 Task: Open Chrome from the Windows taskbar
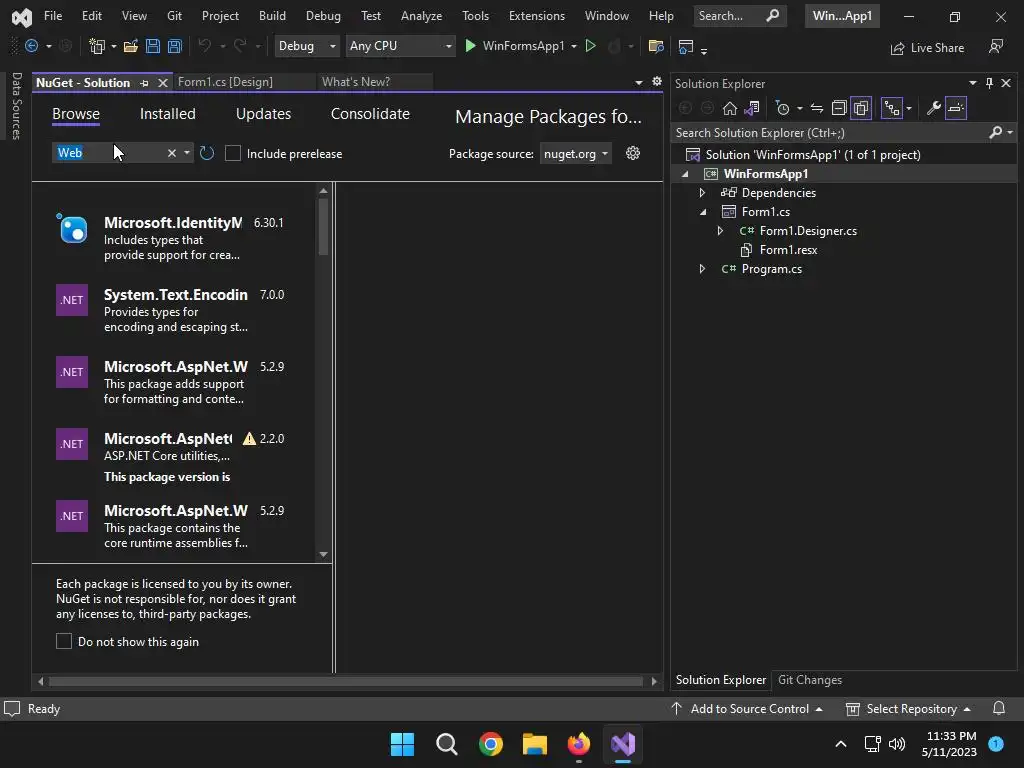click(490, 744)
